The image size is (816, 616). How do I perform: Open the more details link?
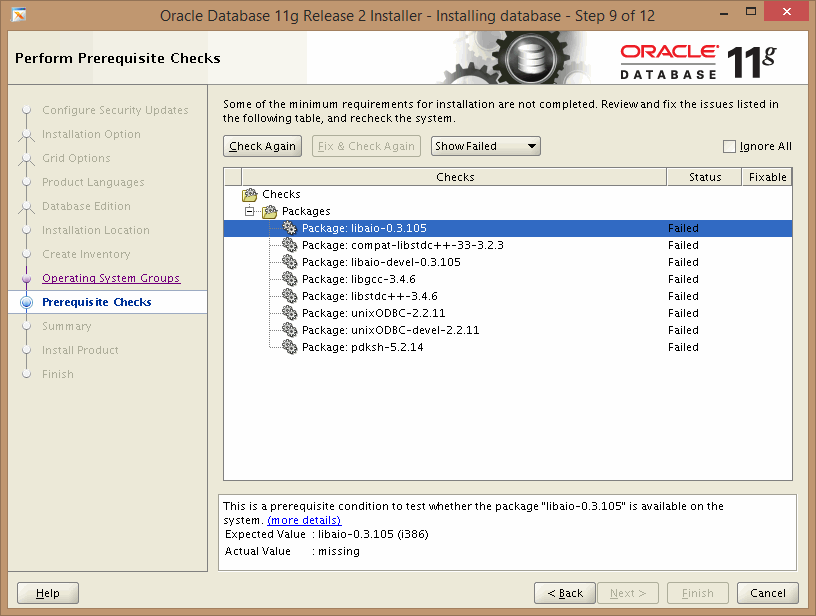304,520
